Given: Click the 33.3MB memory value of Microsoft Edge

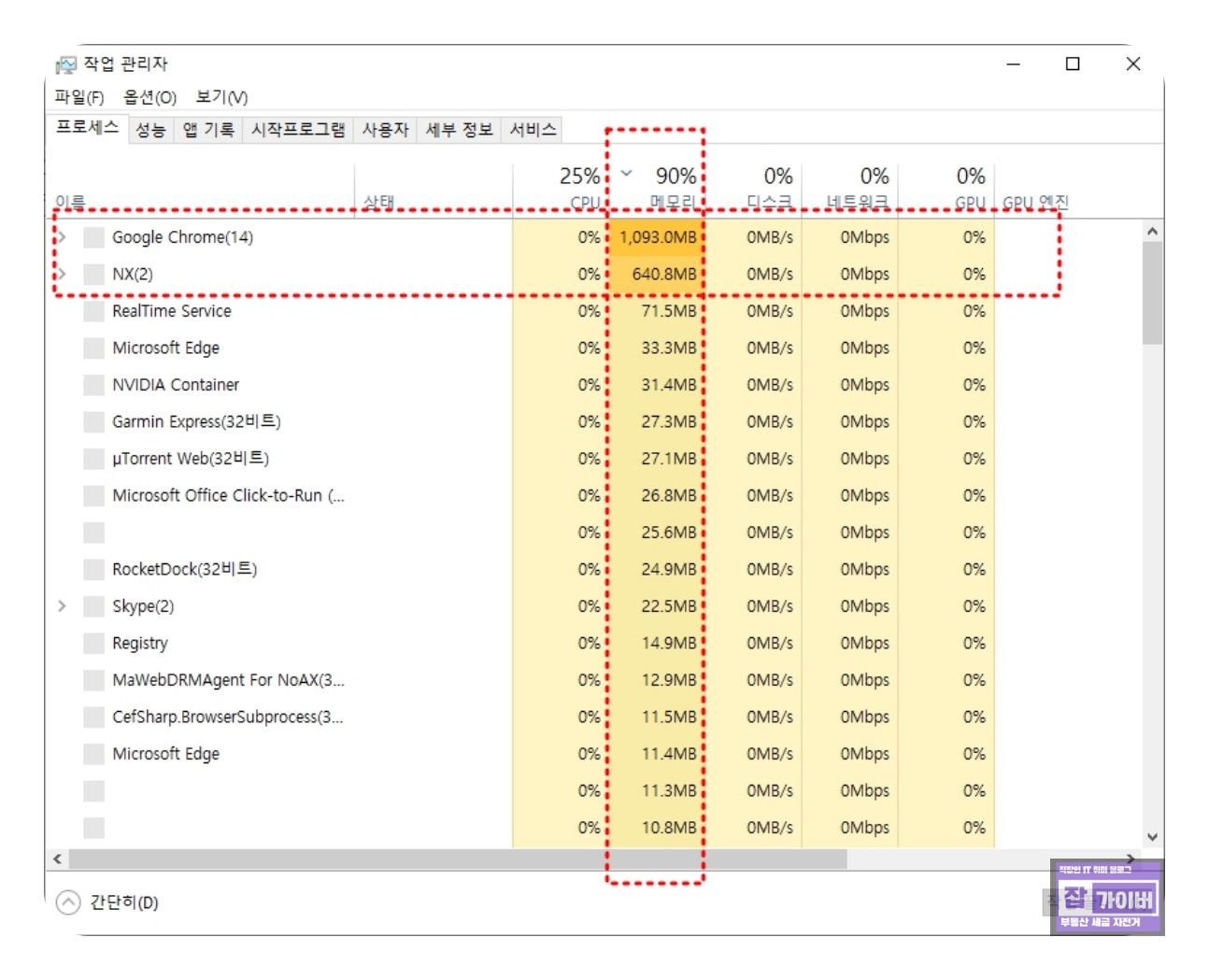Looking at the screenshot, I should point(668,348).
